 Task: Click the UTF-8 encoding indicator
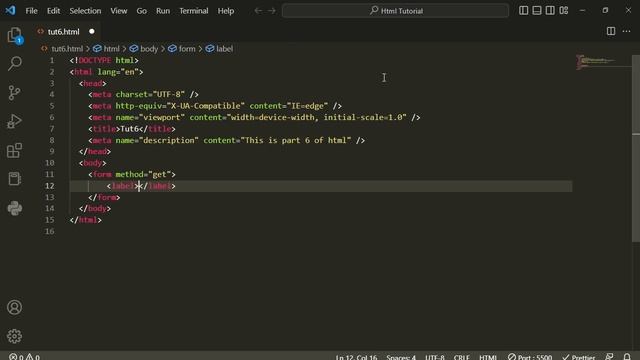(x=435, y=357)
